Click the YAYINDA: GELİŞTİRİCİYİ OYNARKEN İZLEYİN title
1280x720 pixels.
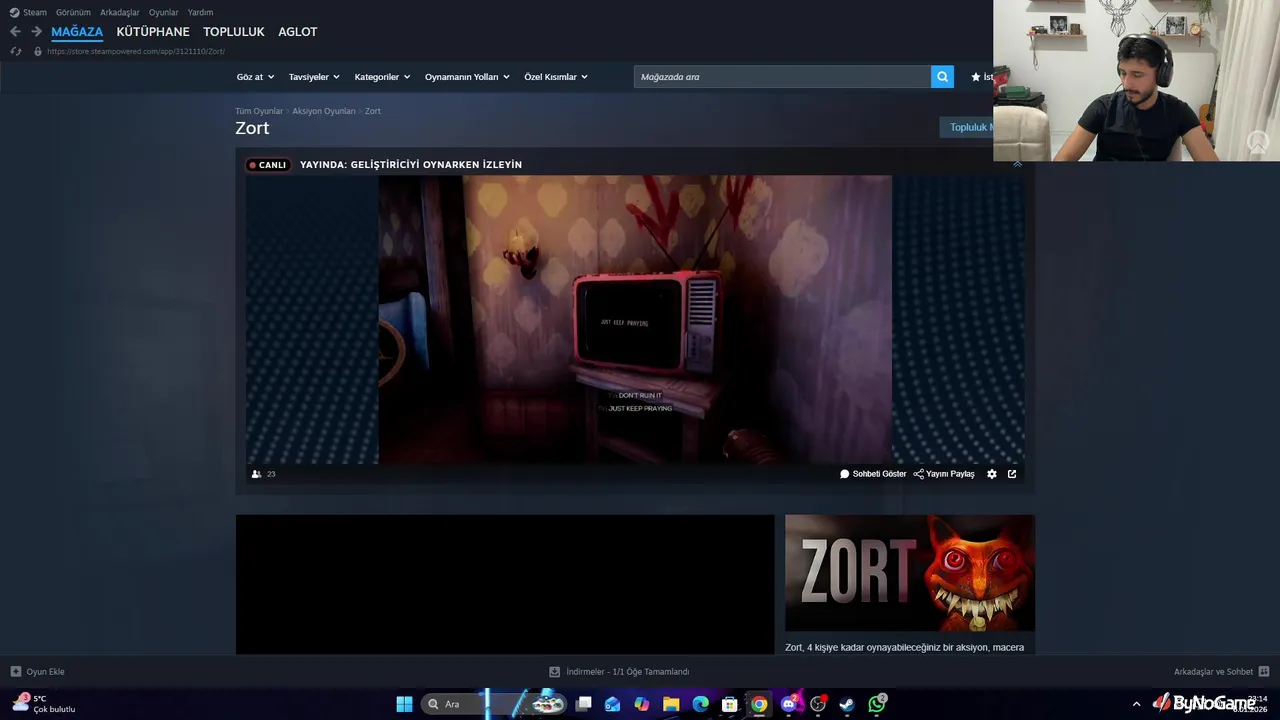(411, 165)
